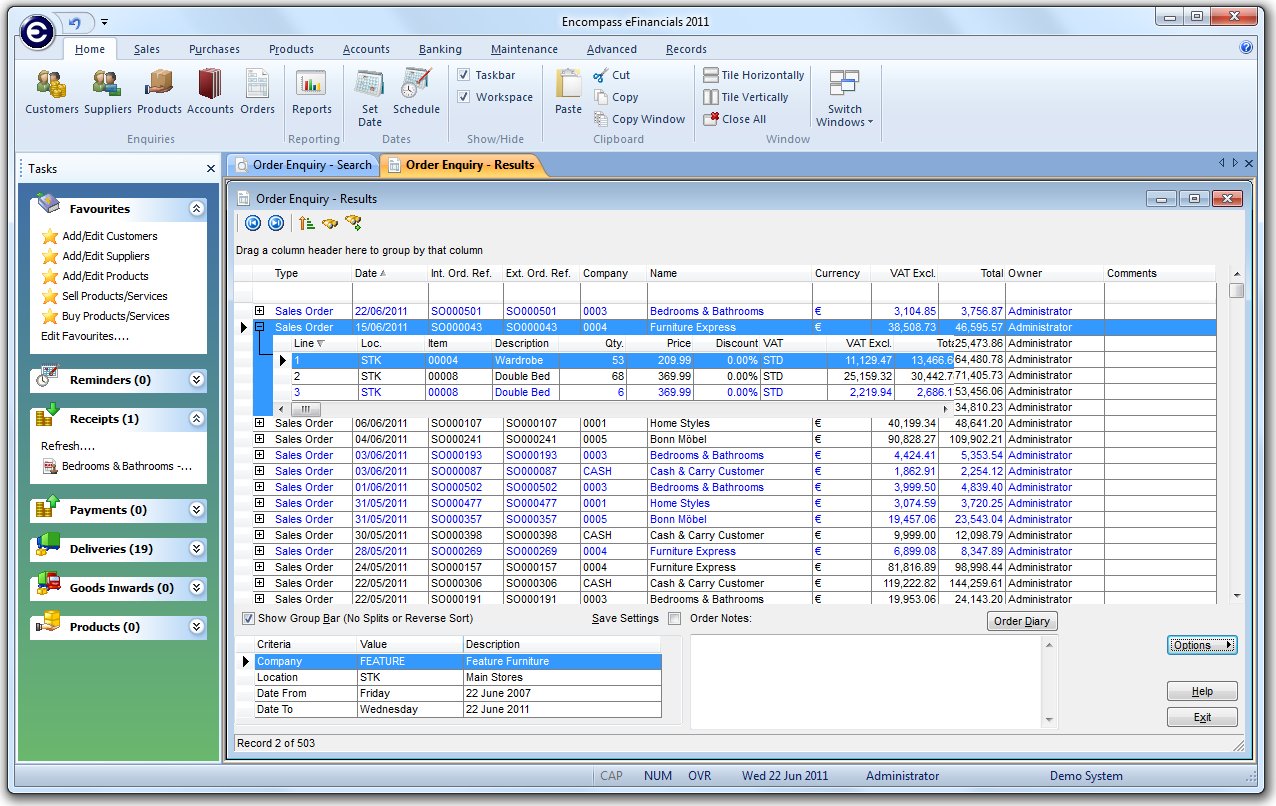This screenshot has width=1276, height=806.
Task: Click the help question mark icon
Action: [1246, 47]
